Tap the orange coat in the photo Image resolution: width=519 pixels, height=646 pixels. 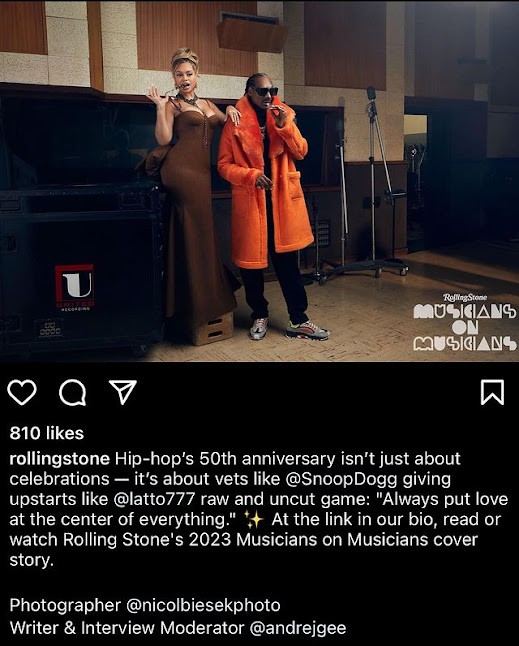[264, 181]
